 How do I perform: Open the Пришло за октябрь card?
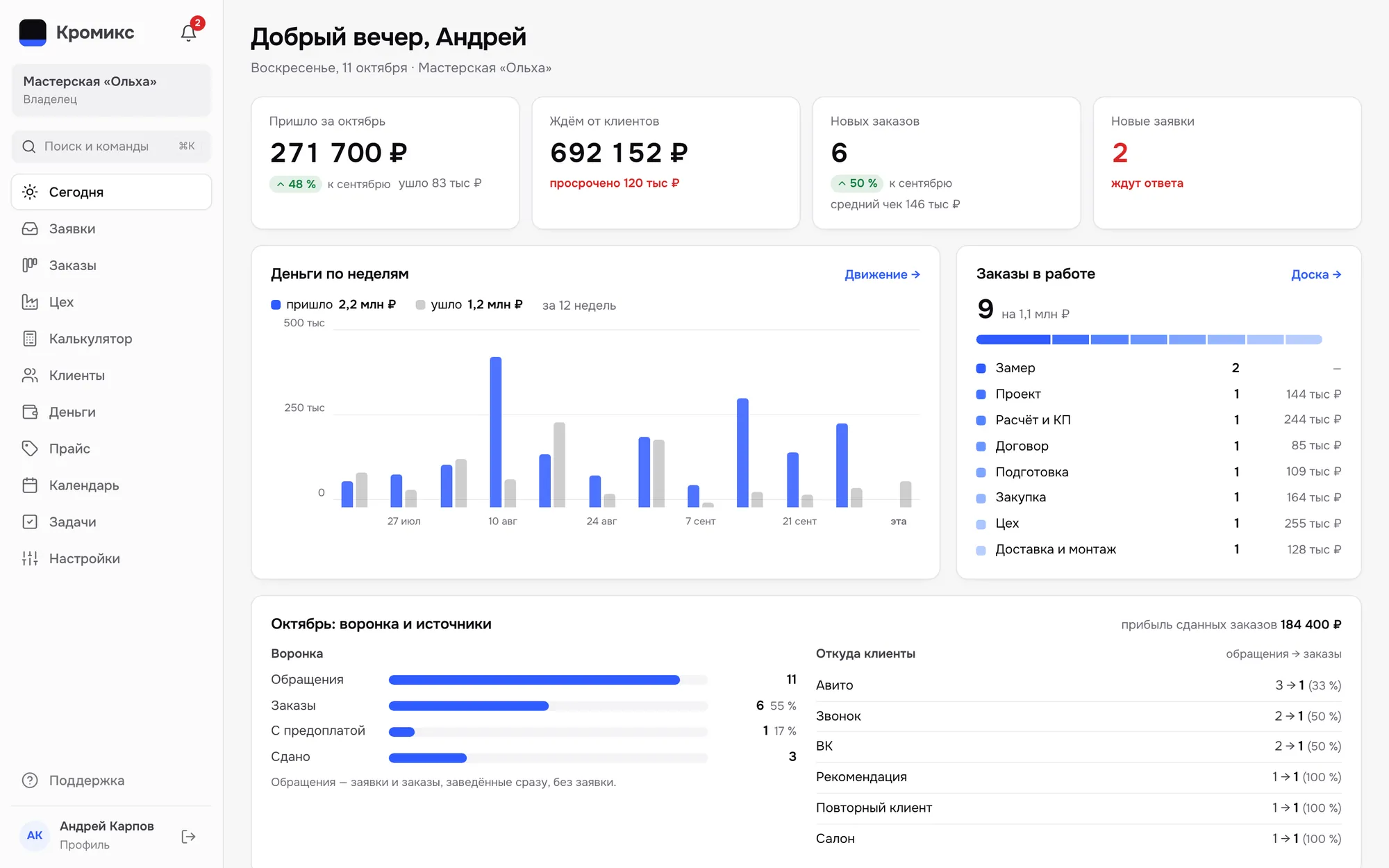coord(385,163)
